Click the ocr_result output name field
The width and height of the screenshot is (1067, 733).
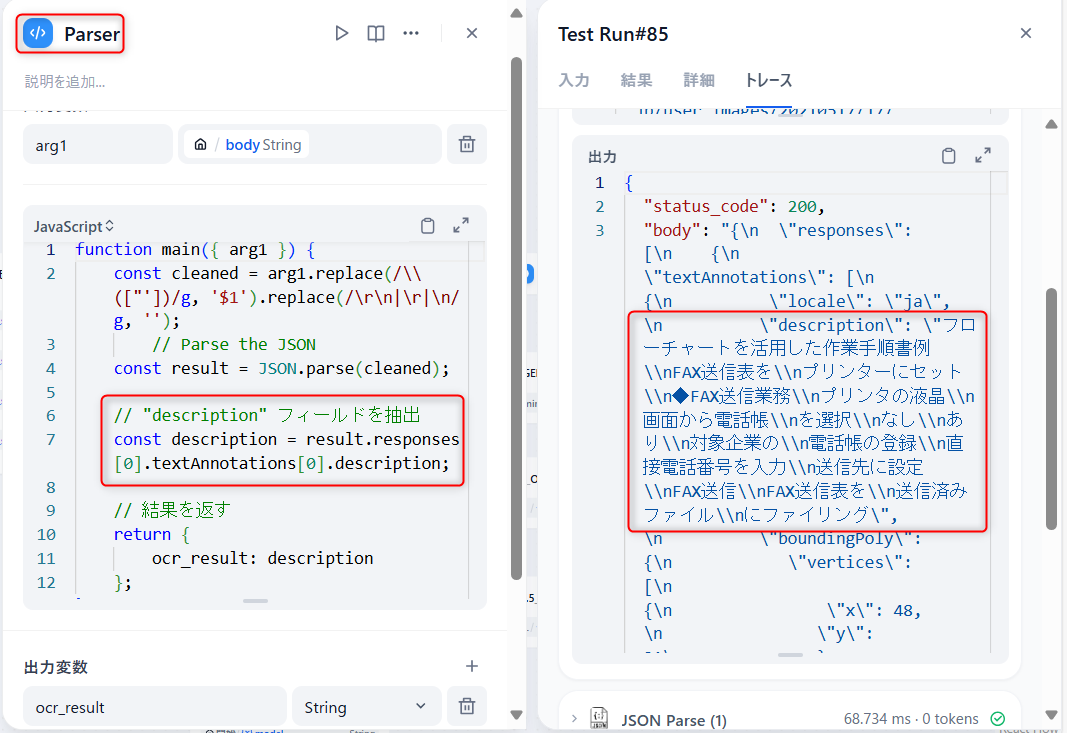(154, 706)
